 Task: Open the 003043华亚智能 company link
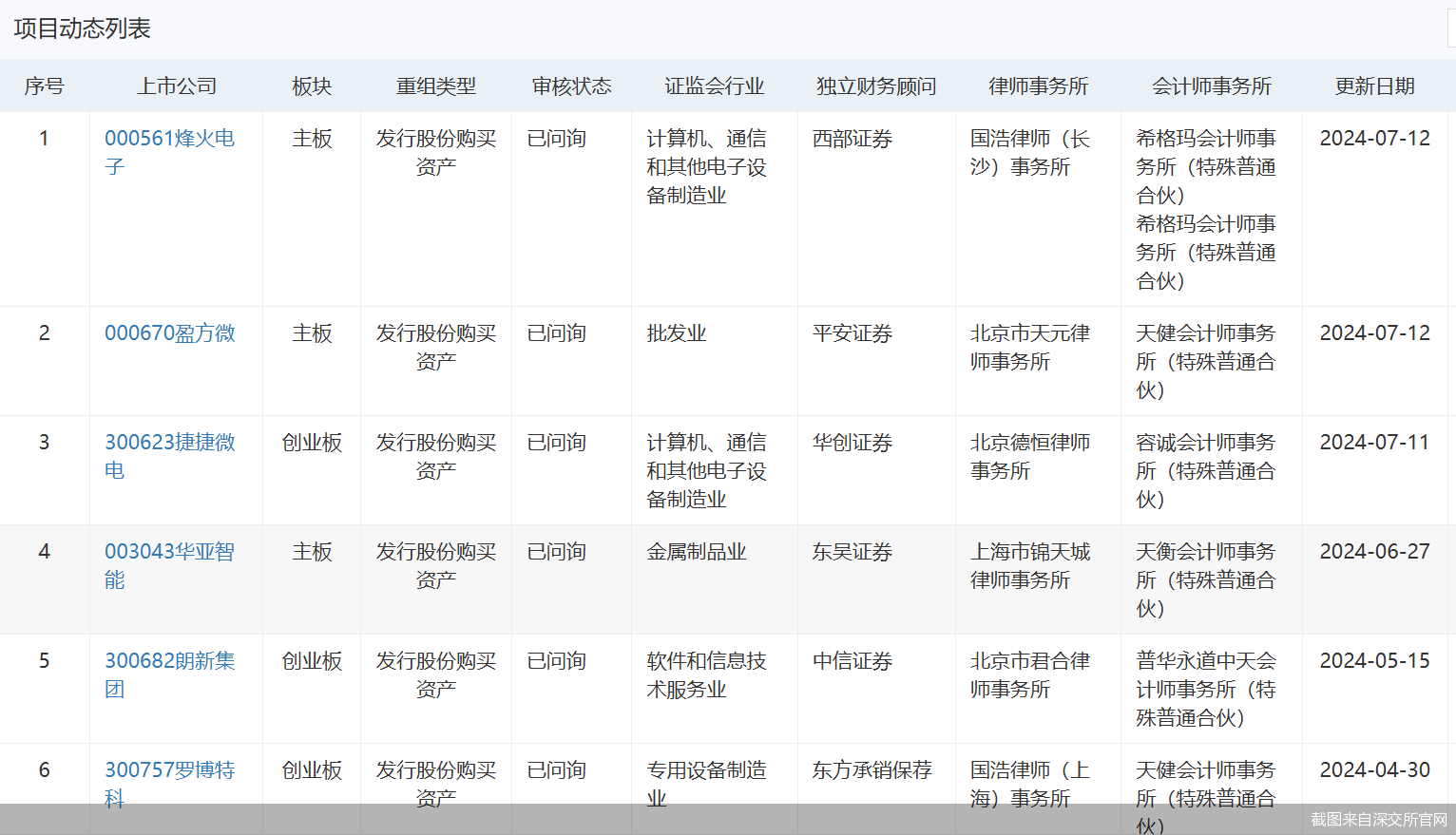pyautogui.click(x=169, y=565)
